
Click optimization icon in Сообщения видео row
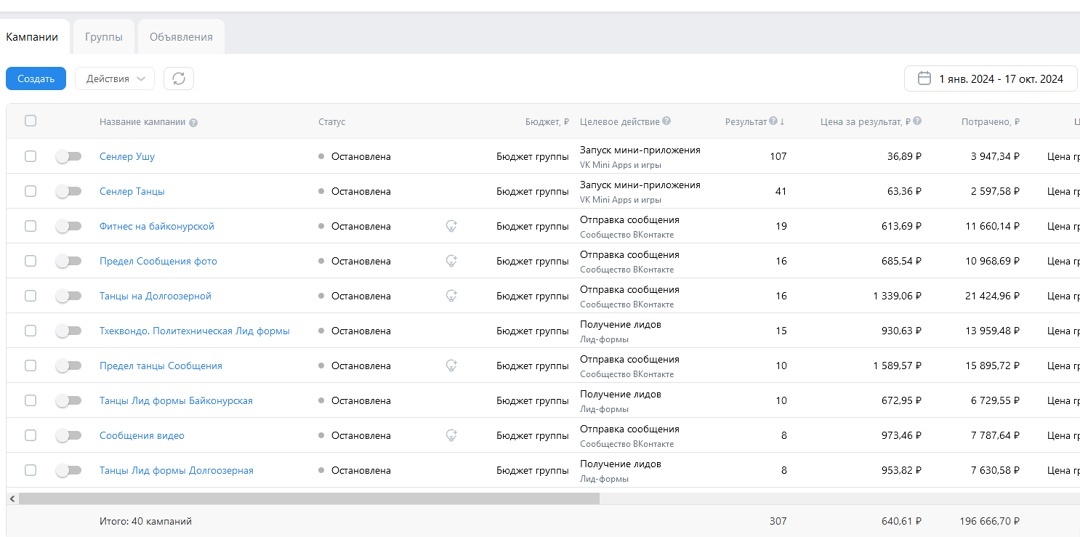point(451,436)
